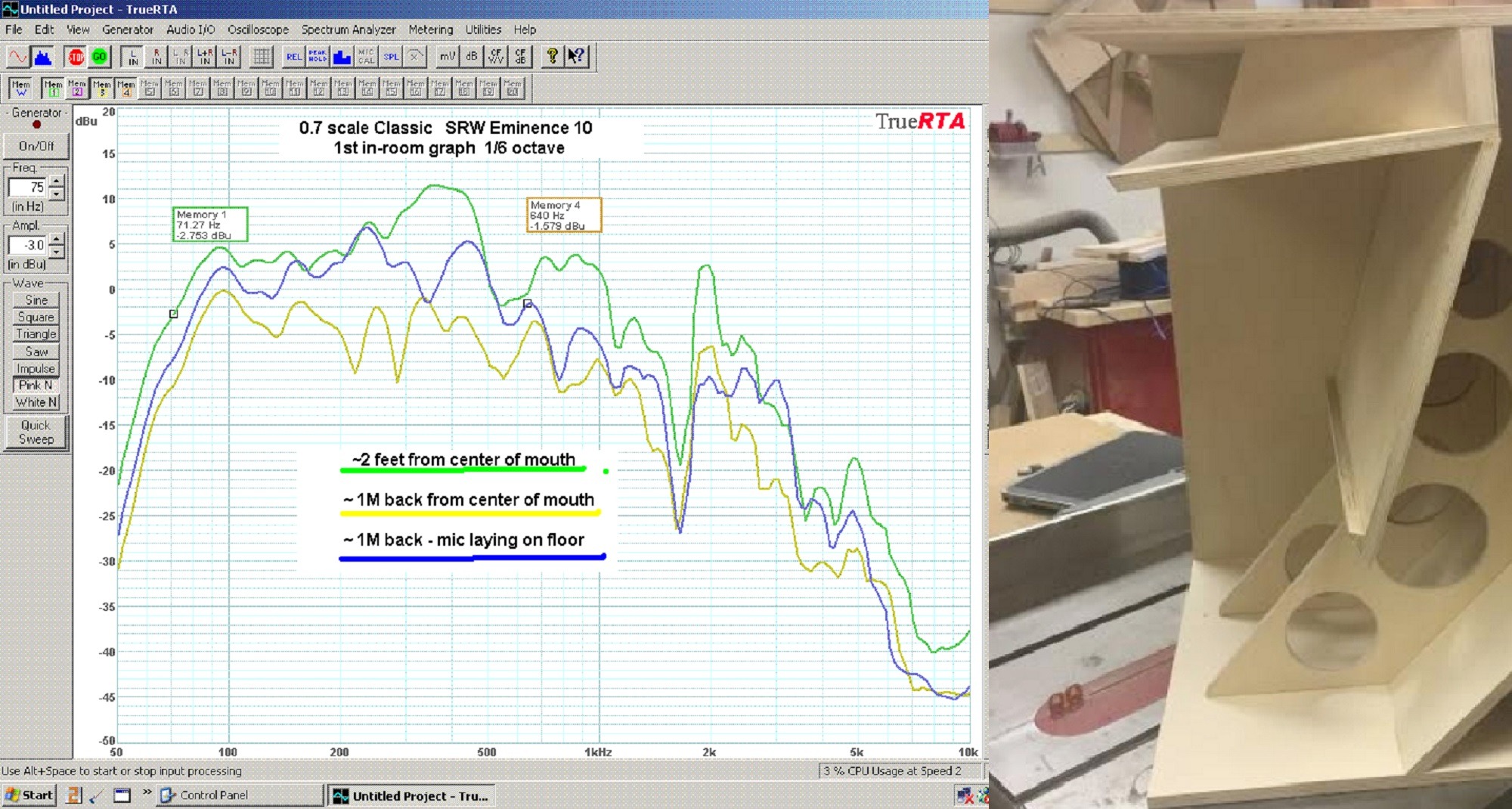Increase generator frequency with up arrow
1512x809 pixels.
pos(56,181)
